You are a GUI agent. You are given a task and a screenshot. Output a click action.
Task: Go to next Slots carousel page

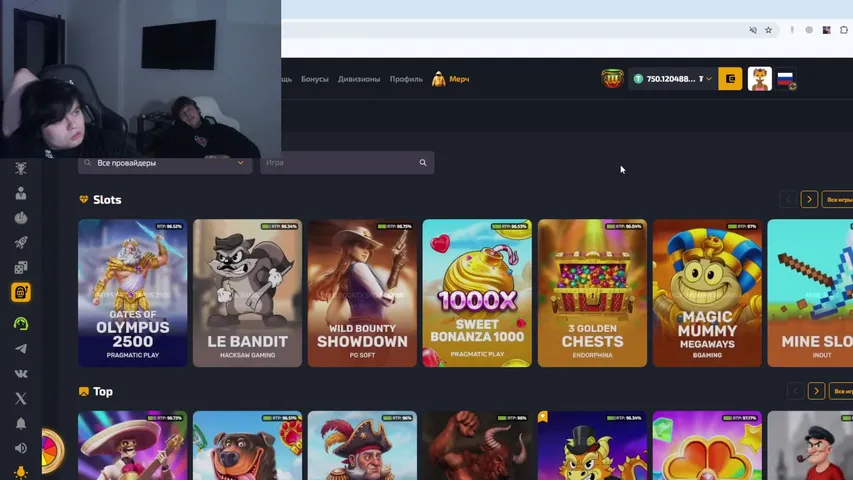tap(809, 200)
